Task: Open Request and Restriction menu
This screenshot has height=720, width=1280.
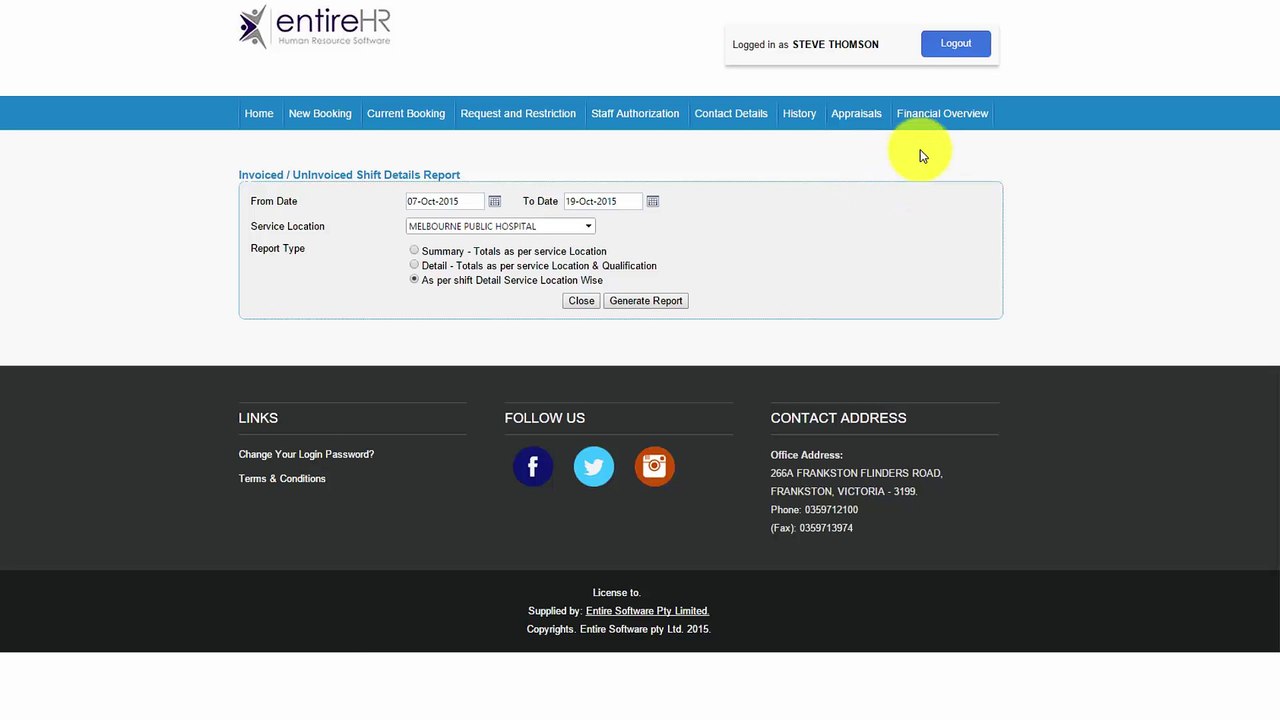Action: click(x=518, y=113)
